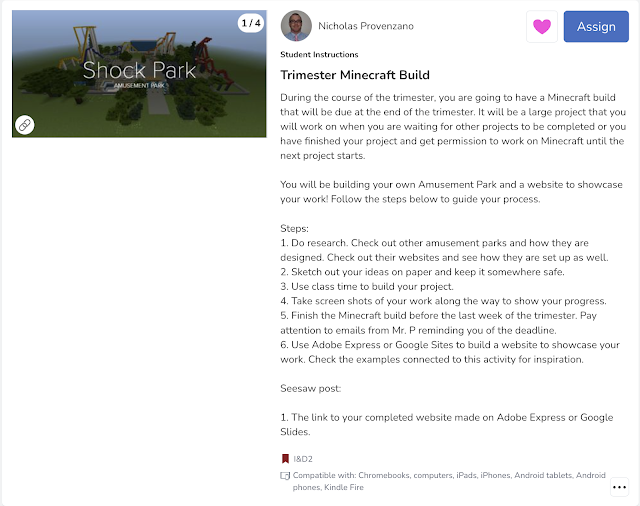Click the Trimester Minecraft Build title
The width and height of the screenshot is (640, 506).
pos(355,75)
